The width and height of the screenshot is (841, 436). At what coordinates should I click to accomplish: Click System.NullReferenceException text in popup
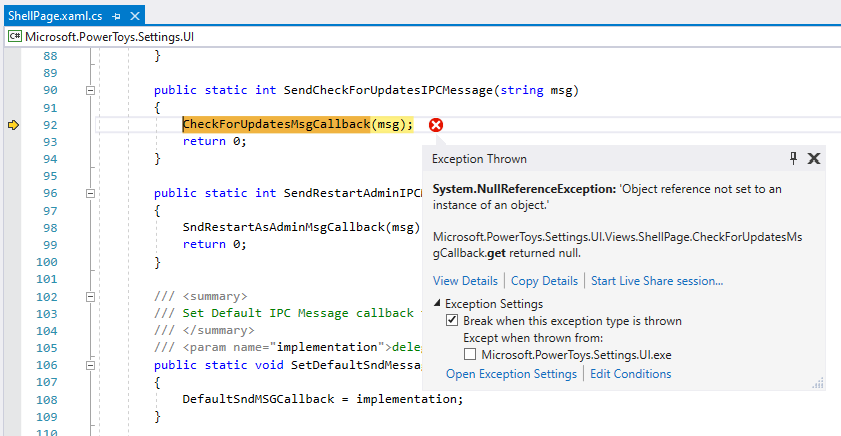click(x=525, y=189)
